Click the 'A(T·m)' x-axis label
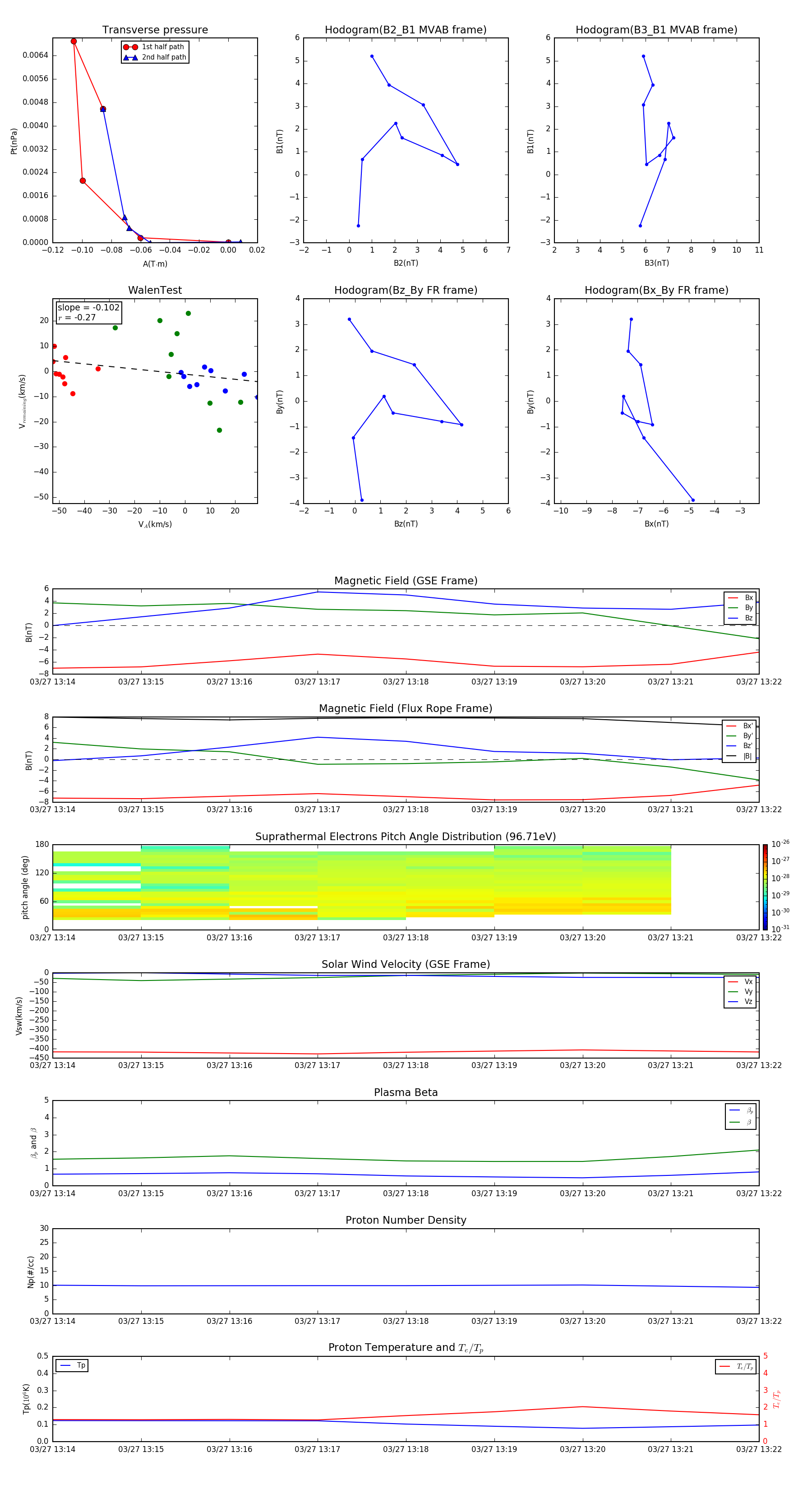The height and width of the screenshot is (1489, 812). [155, 264]
